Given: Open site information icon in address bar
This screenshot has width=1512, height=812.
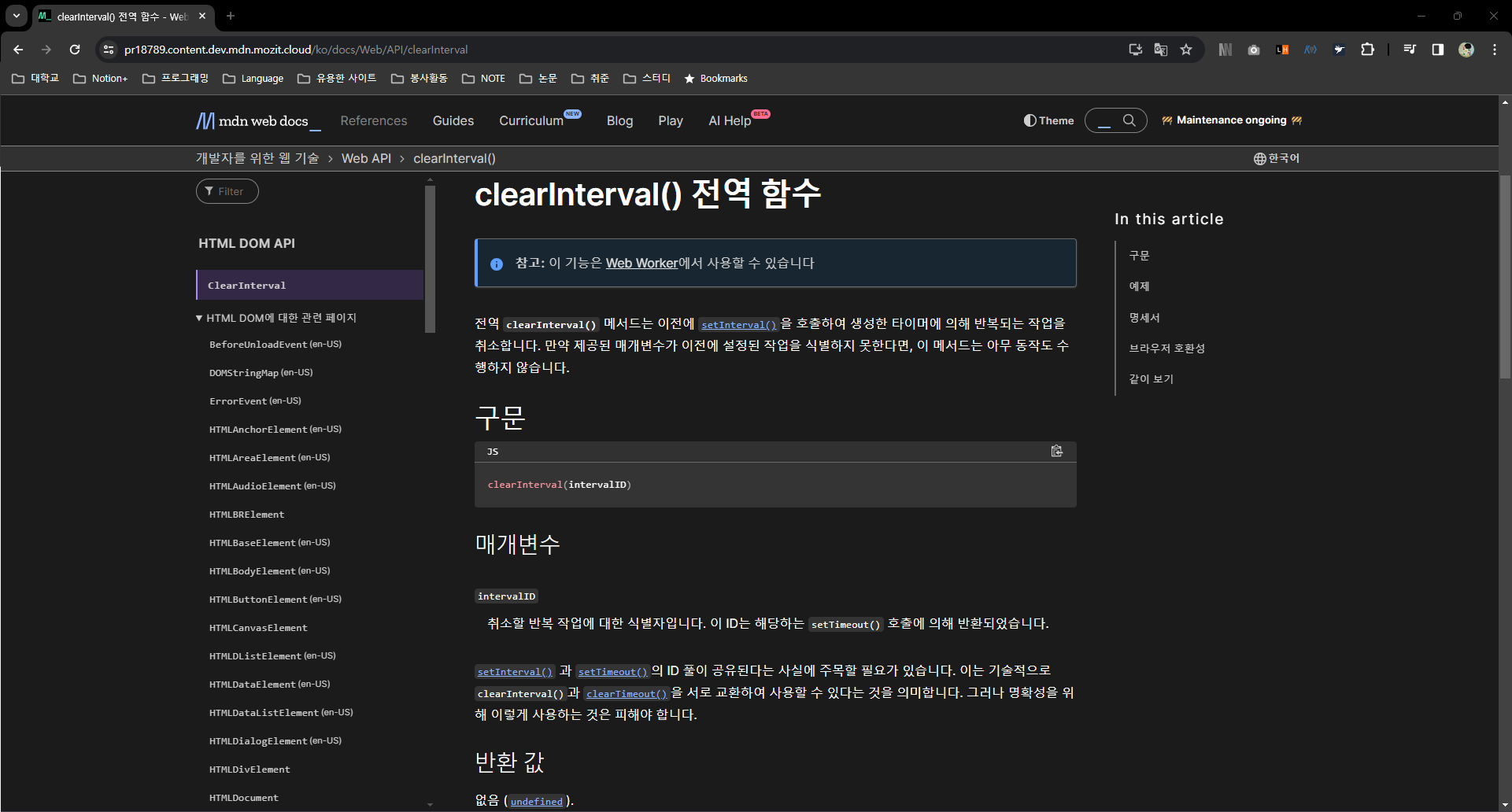Looking at the screenshot, I should [109, 50].
